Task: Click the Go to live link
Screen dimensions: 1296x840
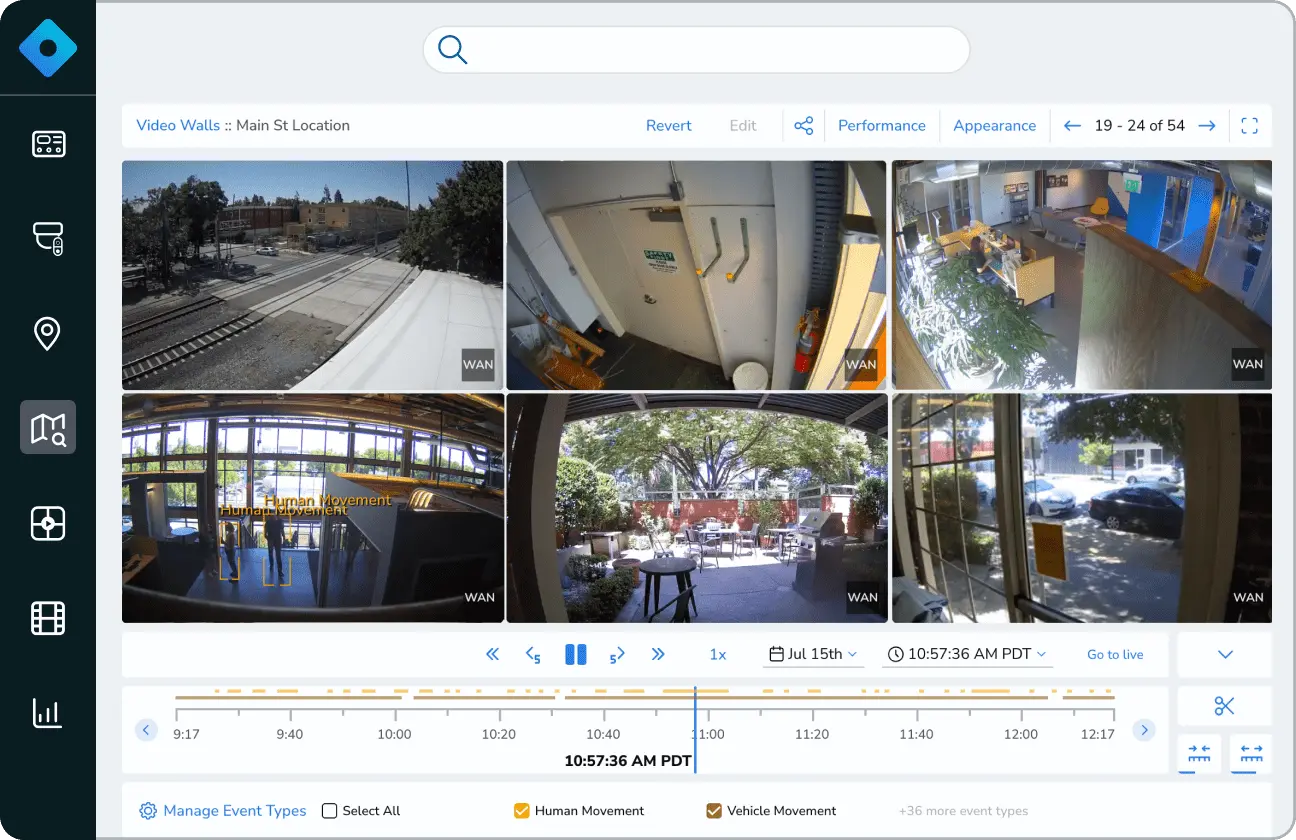Action: (1115, 654)
